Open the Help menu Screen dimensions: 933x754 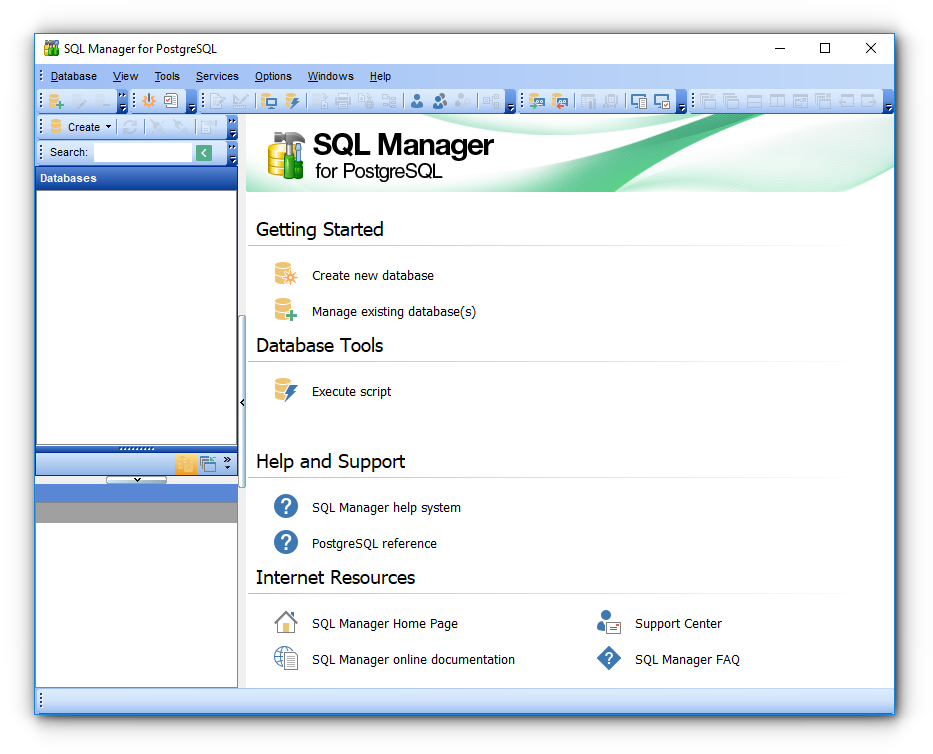point(380,76)
